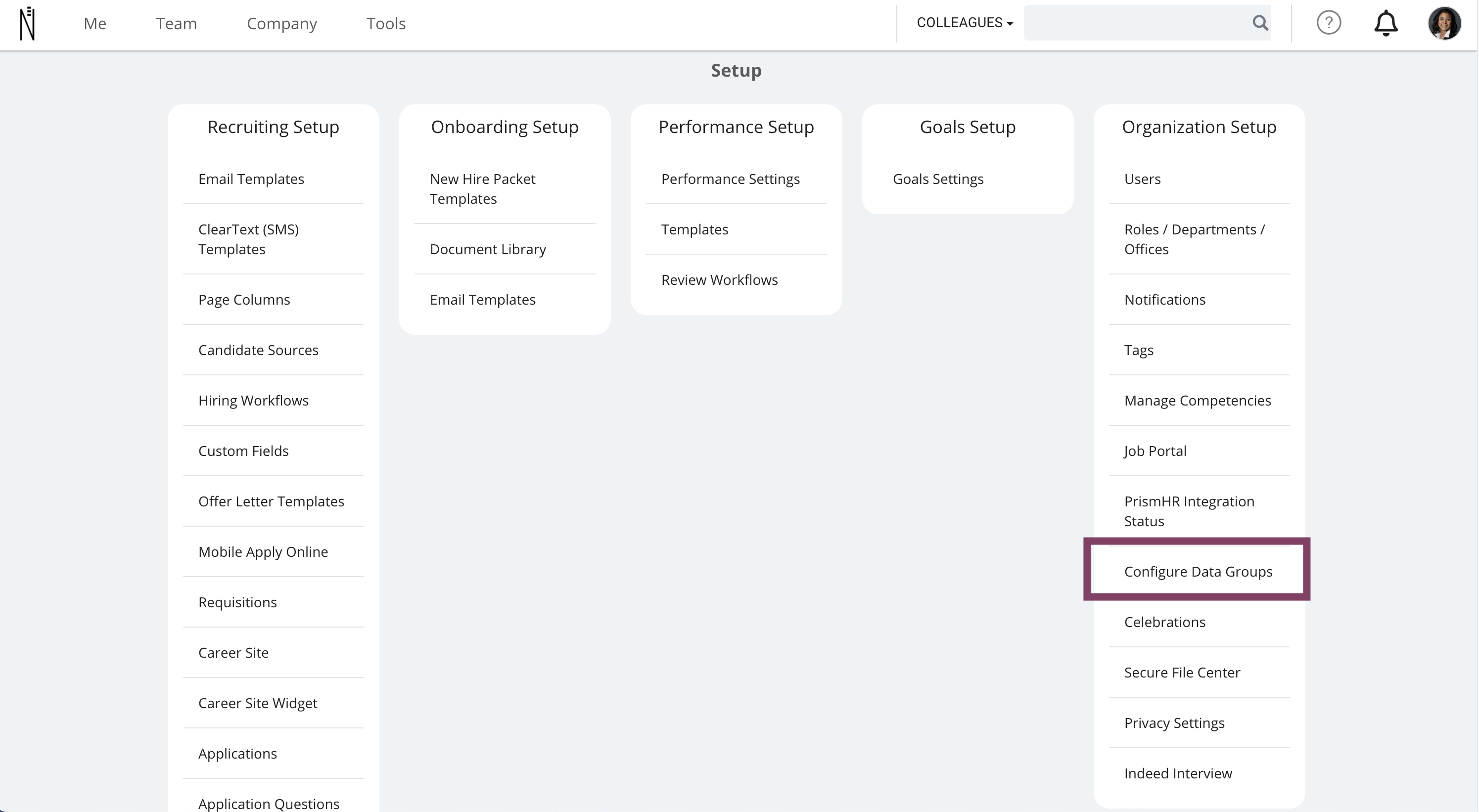Expand the COLLEAGUES dropdown
Viewport: 1479px width, 812px height.
pyautogui.click(x=965, y=23)
